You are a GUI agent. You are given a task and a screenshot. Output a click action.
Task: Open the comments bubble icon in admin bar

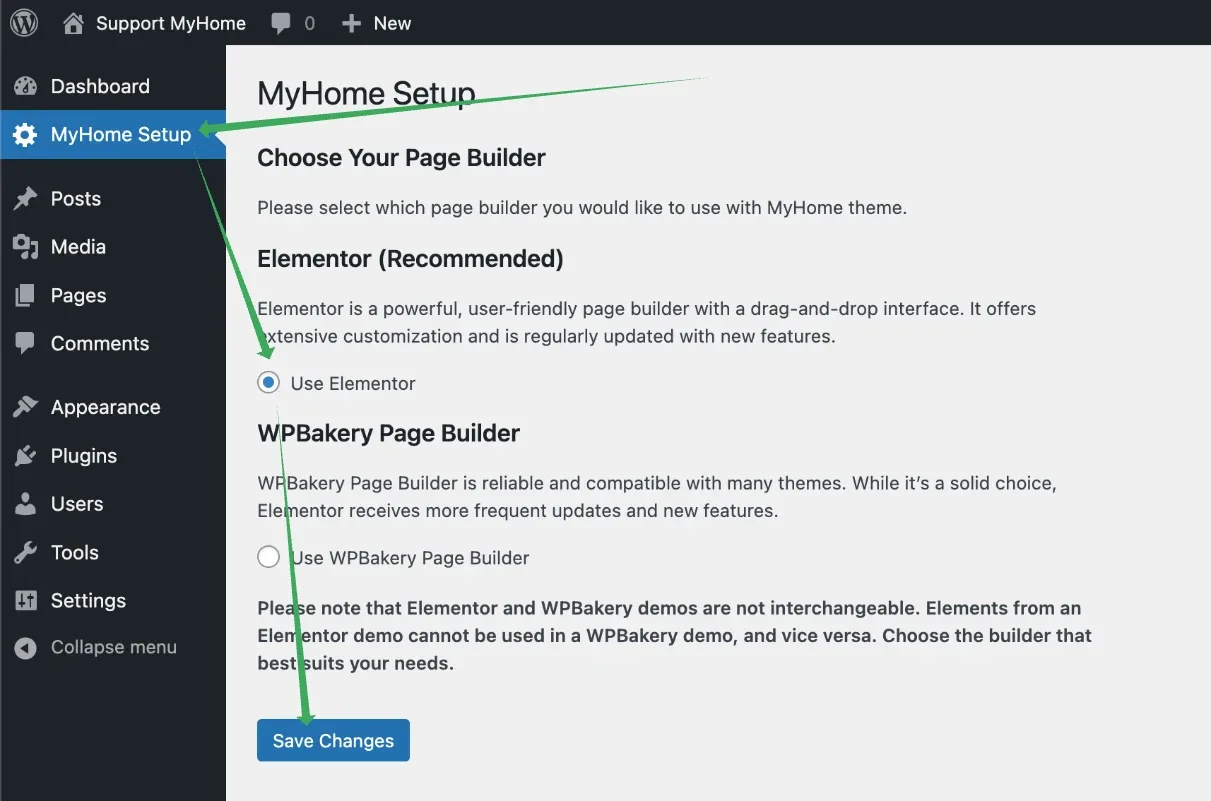[x=281, y=24]
